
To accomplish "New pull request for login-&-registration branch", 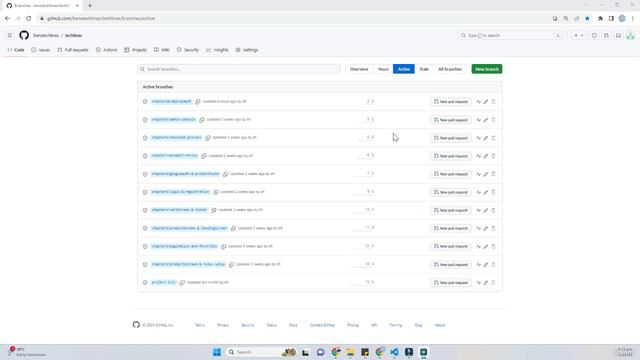I will [451, 192].
